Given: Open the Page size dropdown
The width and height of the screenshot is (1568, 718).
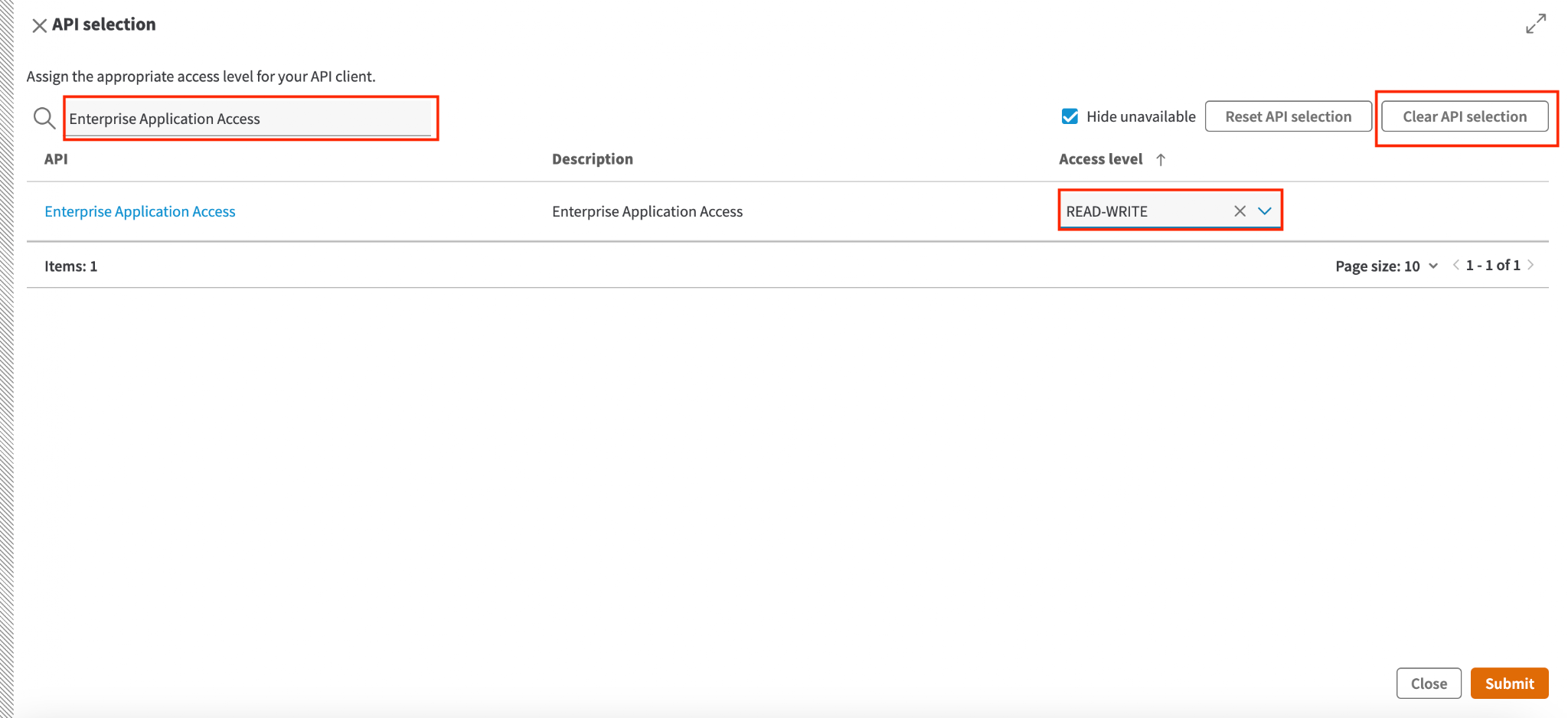Looking at the screenshot, I should [x=1387, y=266].
